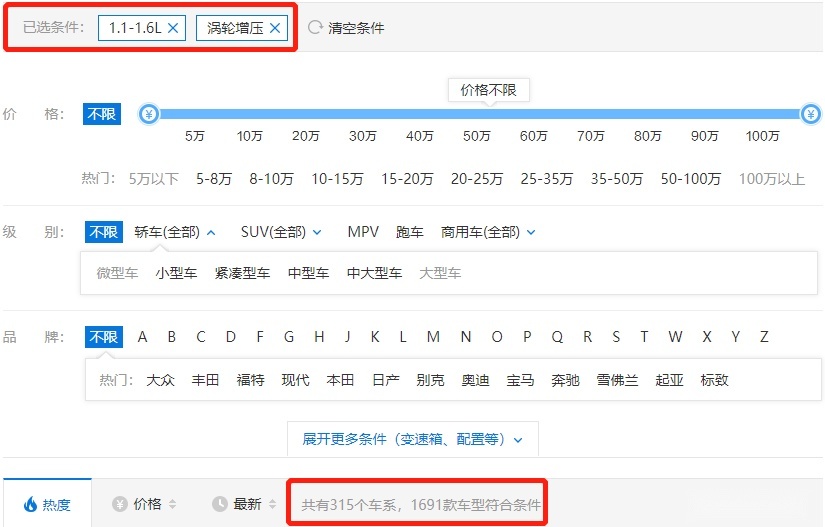Viewport: 825px width, 527px height.
Task: Choose the 大众 hot brand
Action: pyautogui.click(x=160, y=380)
